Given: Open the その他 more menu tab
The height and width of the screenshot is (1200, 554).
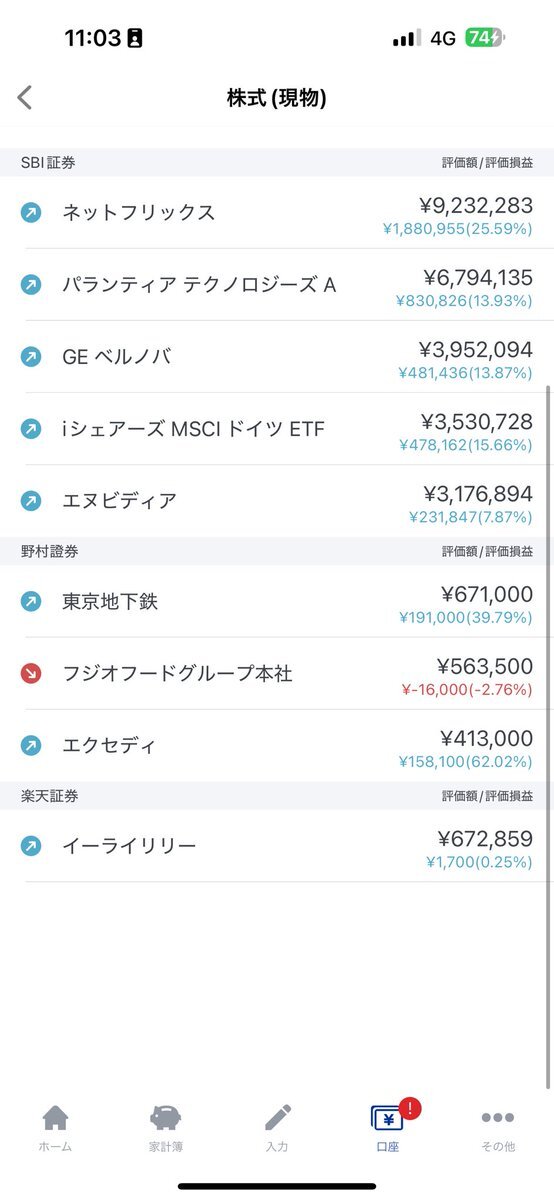Looking at the screenshot, I should [x=498, y=1128].
